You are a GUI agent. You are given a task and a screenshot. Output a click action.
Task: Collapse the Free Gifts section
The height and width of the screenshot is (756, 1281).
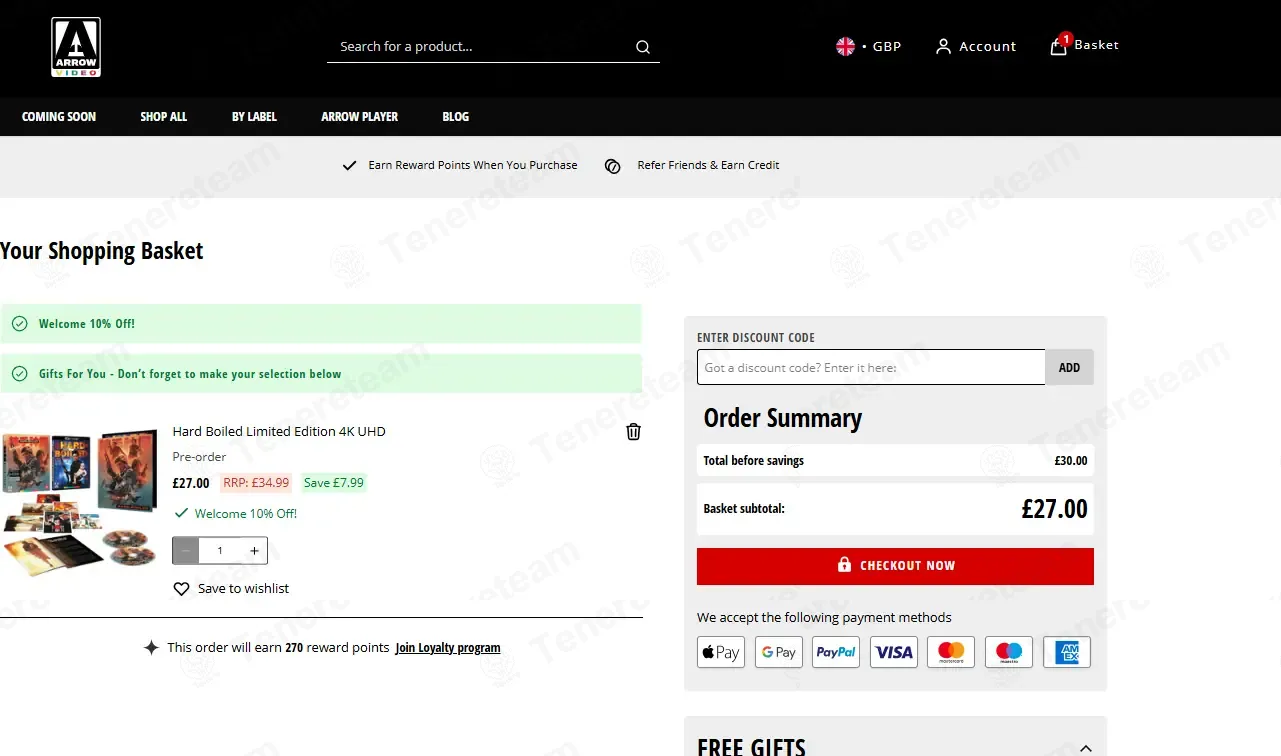point(1086,748)
